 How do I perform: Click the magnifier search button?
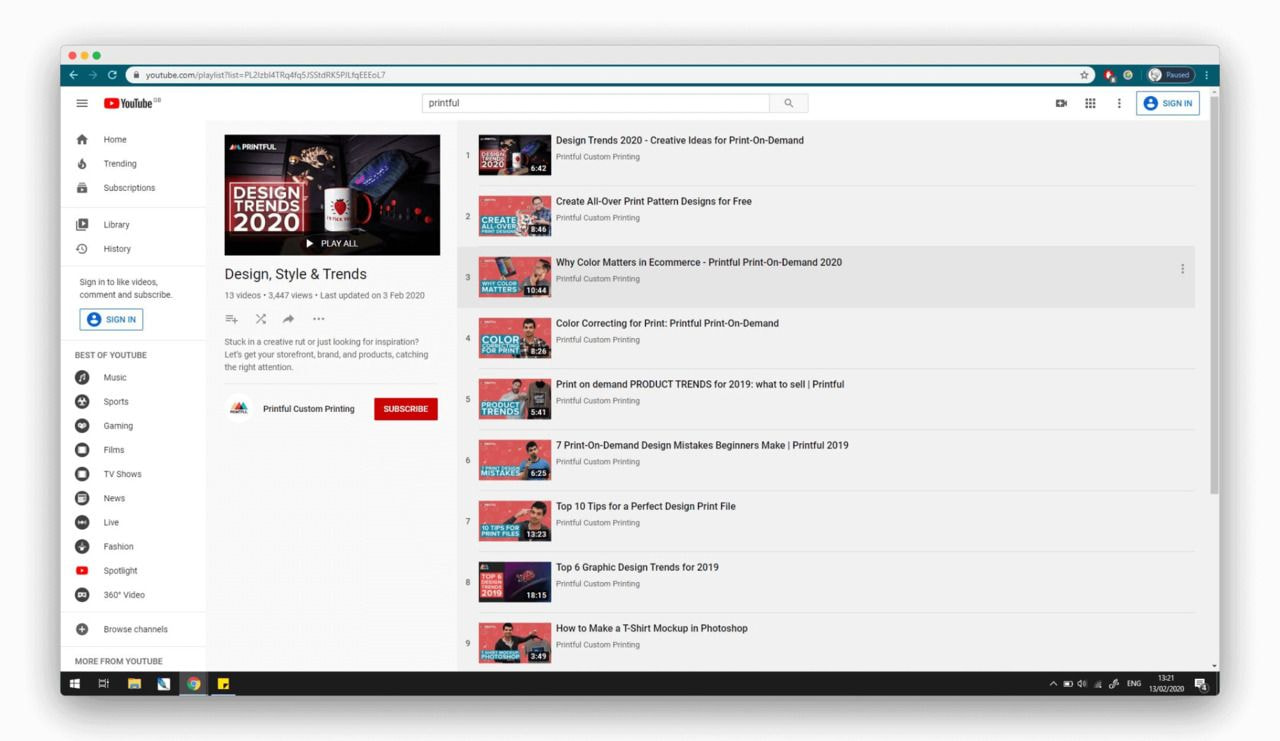pyautogui.click(x=788, y=103)
